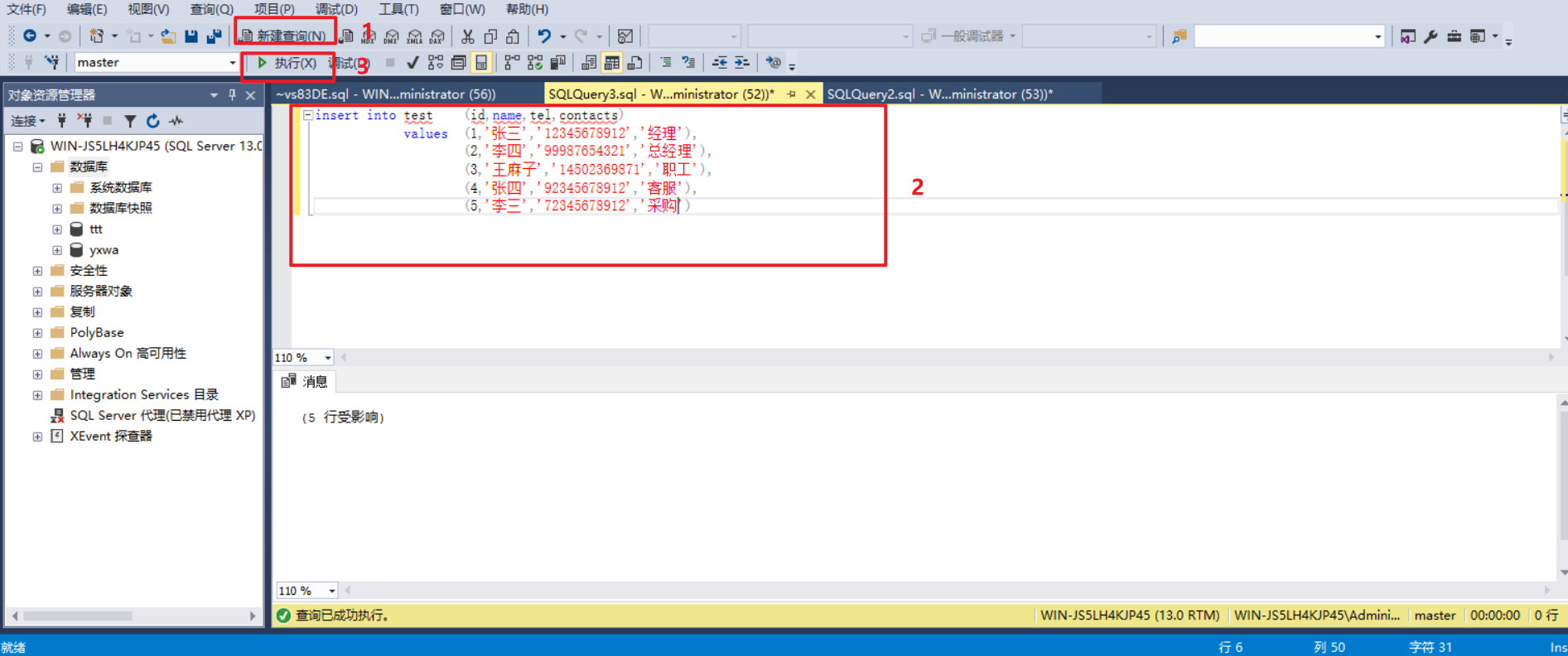The width and height of the screenshot is (1568, 656).
Task: Open the 工具(T) menu
Action: [x=398, y=9]
